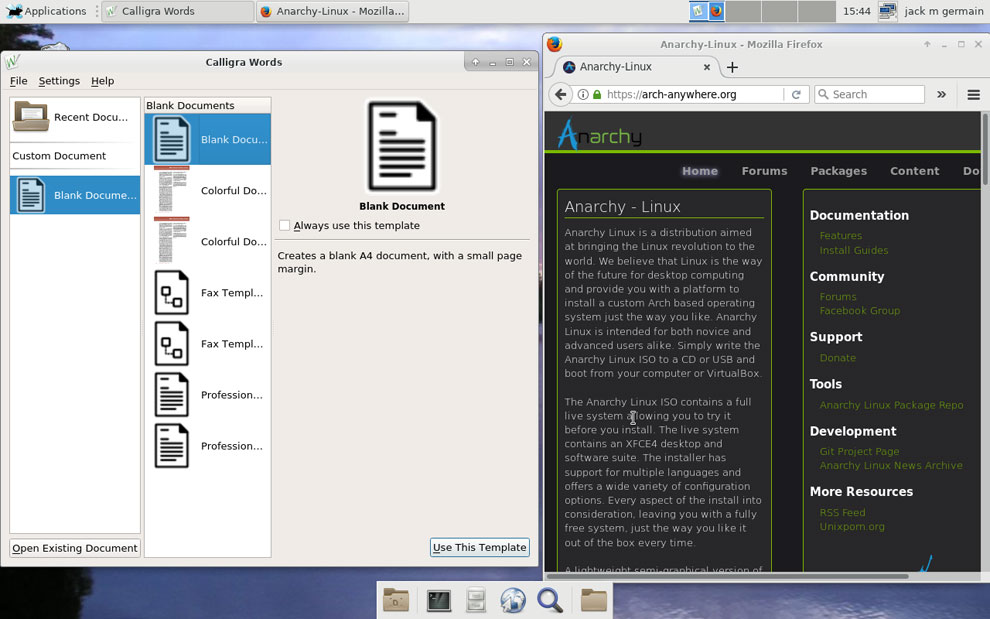990x619 pixels.
Task: Open the Applications menu in top panel
Action: 45,11
